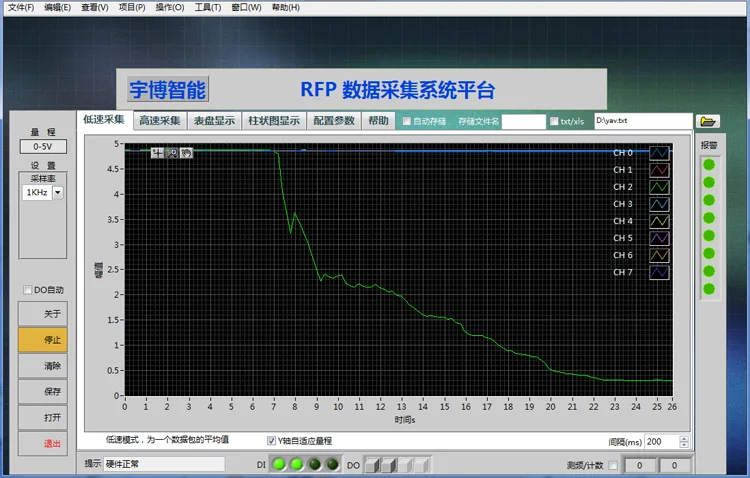Select the pan hand graph tool
The width and height of the screenshot is (750, 478).
pyautogui.click(x=187, y=153)
